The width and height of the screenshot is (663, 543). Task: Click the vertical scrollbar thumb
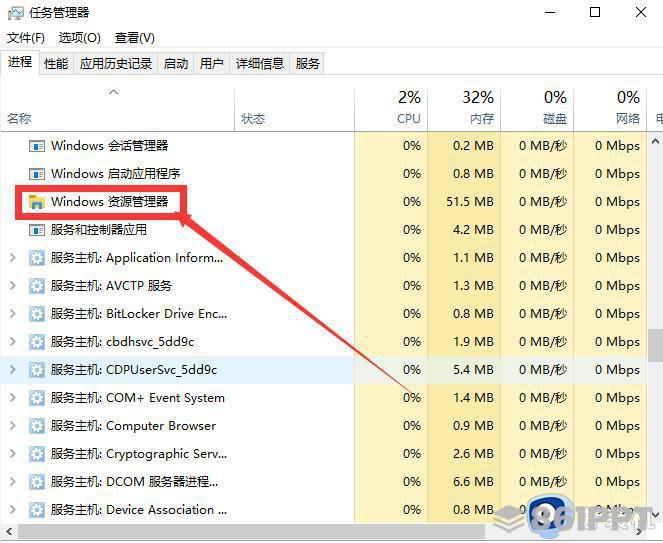(x=655, y=345)
